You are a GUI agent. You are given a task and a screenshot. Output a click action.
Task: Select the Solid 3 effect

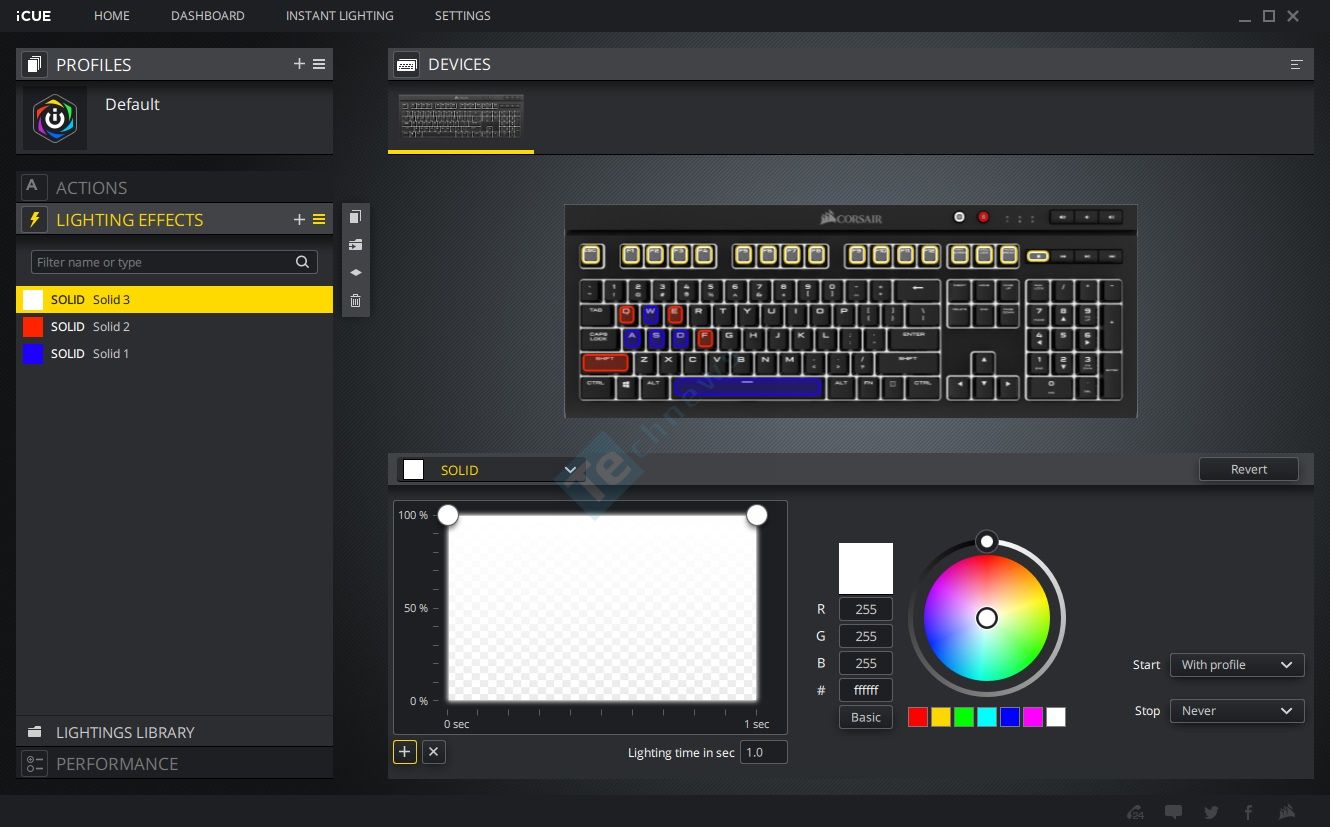[x=174, y=299]
